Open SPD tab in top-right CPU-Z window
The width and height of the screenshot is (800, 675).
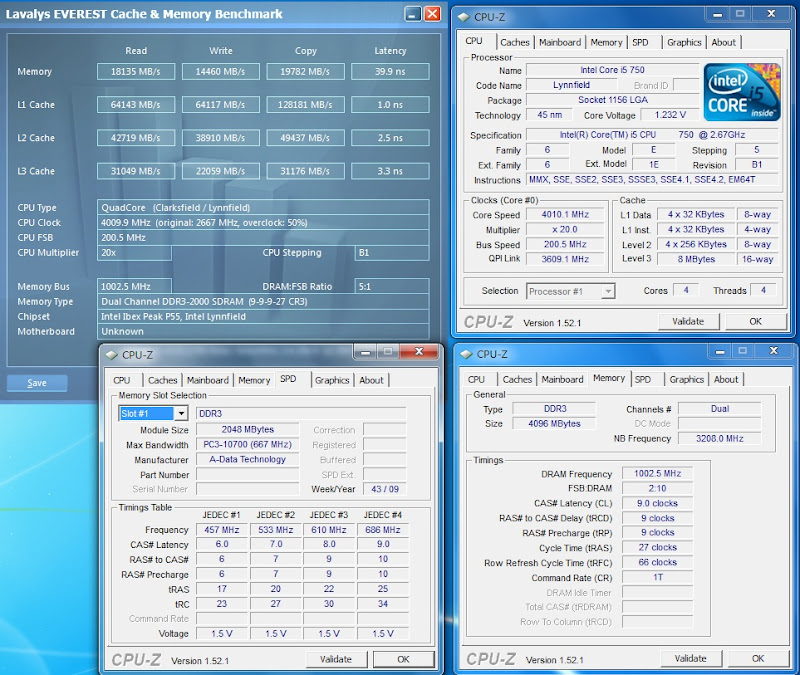[x=640, y=42]
